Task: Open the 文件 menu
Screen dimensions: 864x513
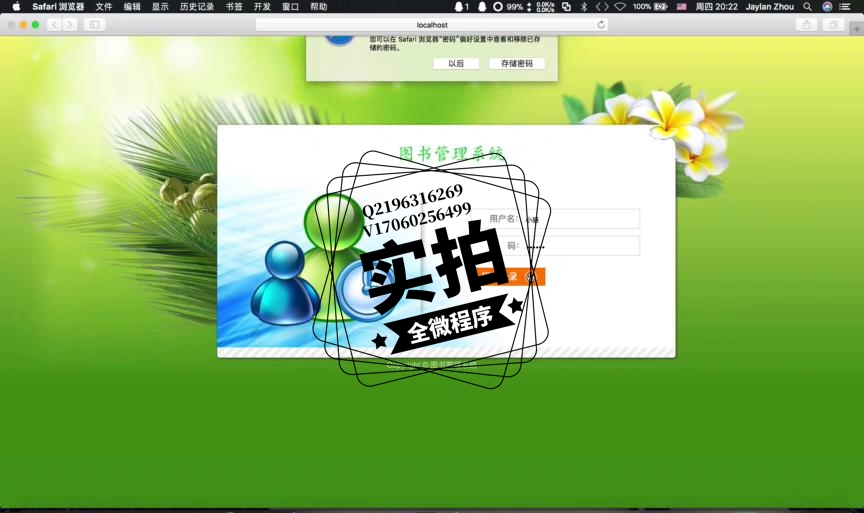Action: 104,7
